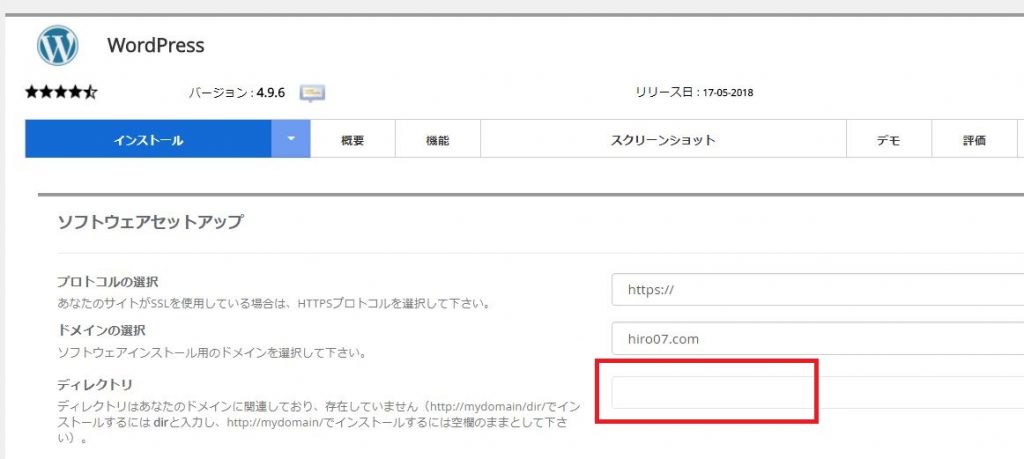The width and height of the screenshot is (1024, 459).
Task: Open the https:// protocol dropdown
Action: coord(818,290)
